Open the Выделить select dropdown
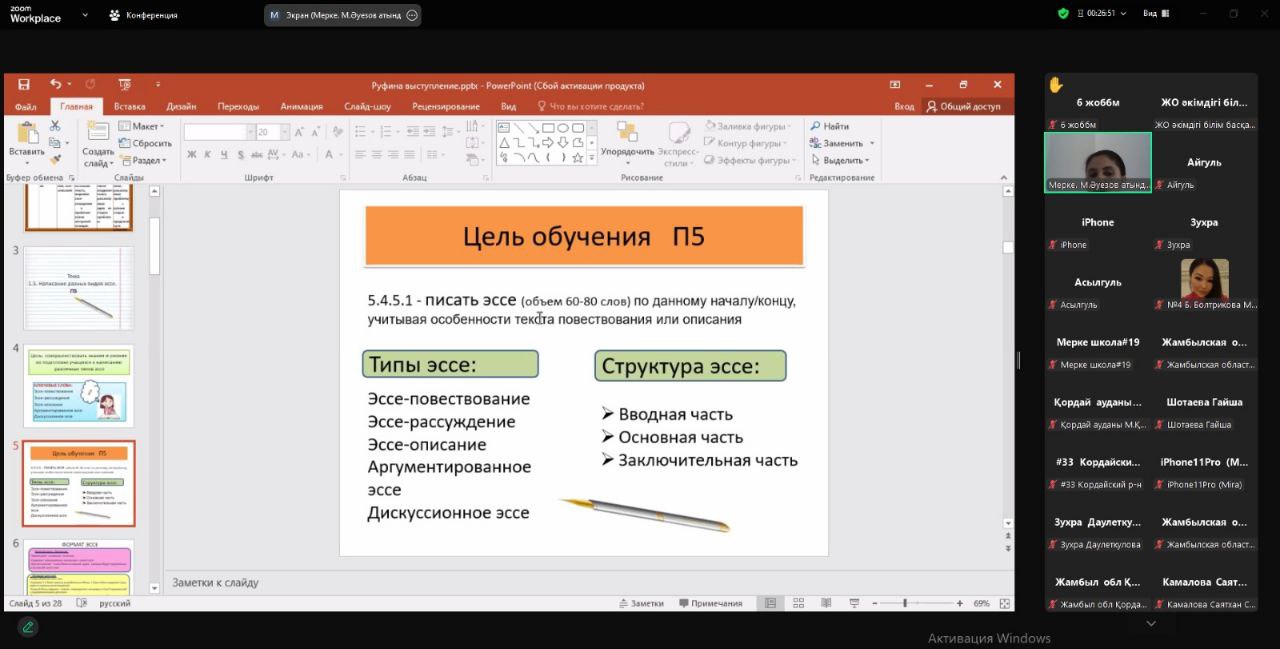This screenshot has width=1280, height=649. pyautogui.click(x=840, y=160)
